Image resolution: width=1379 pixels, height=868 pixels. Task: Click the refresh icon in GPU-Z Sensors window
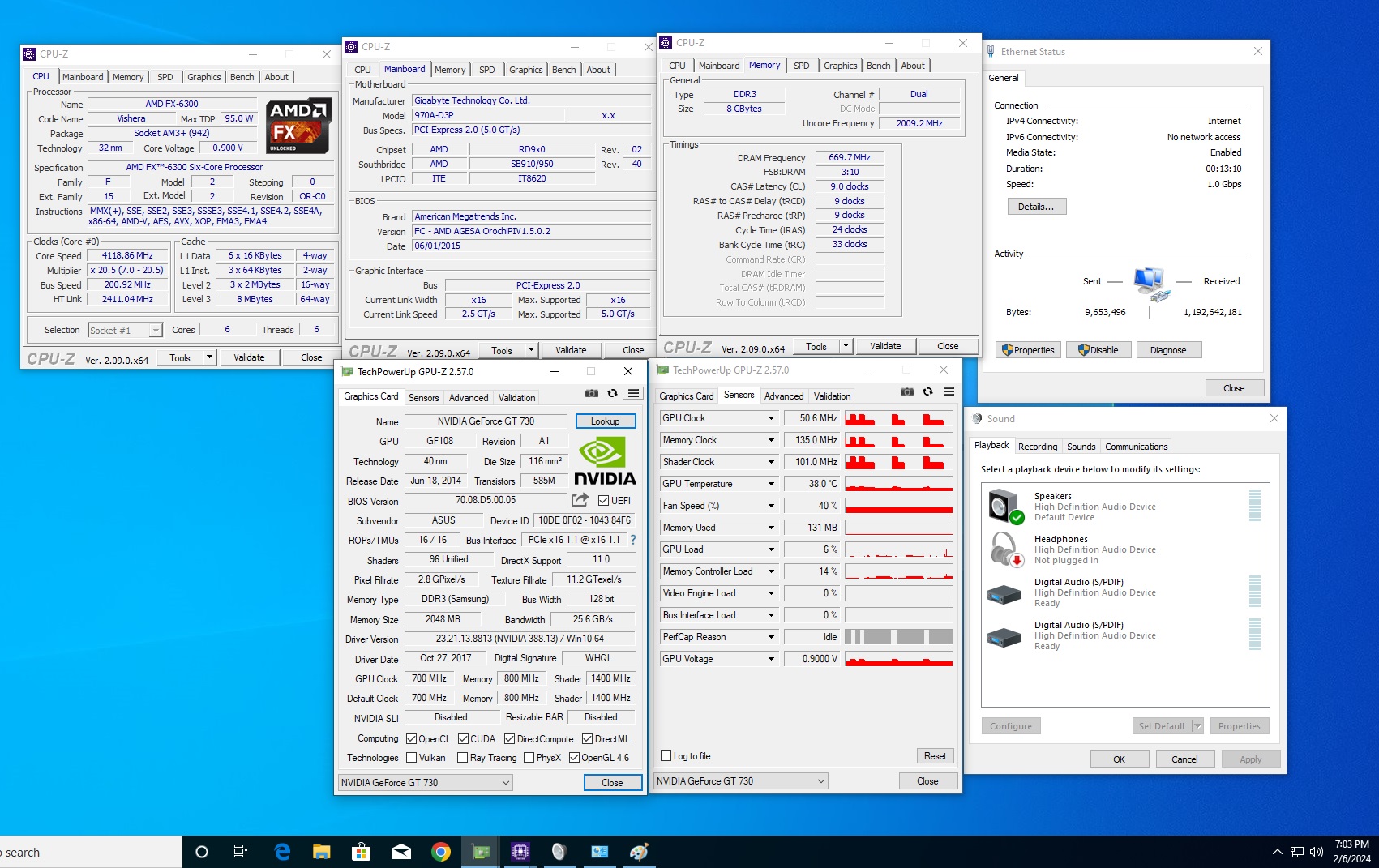point(927,391)
